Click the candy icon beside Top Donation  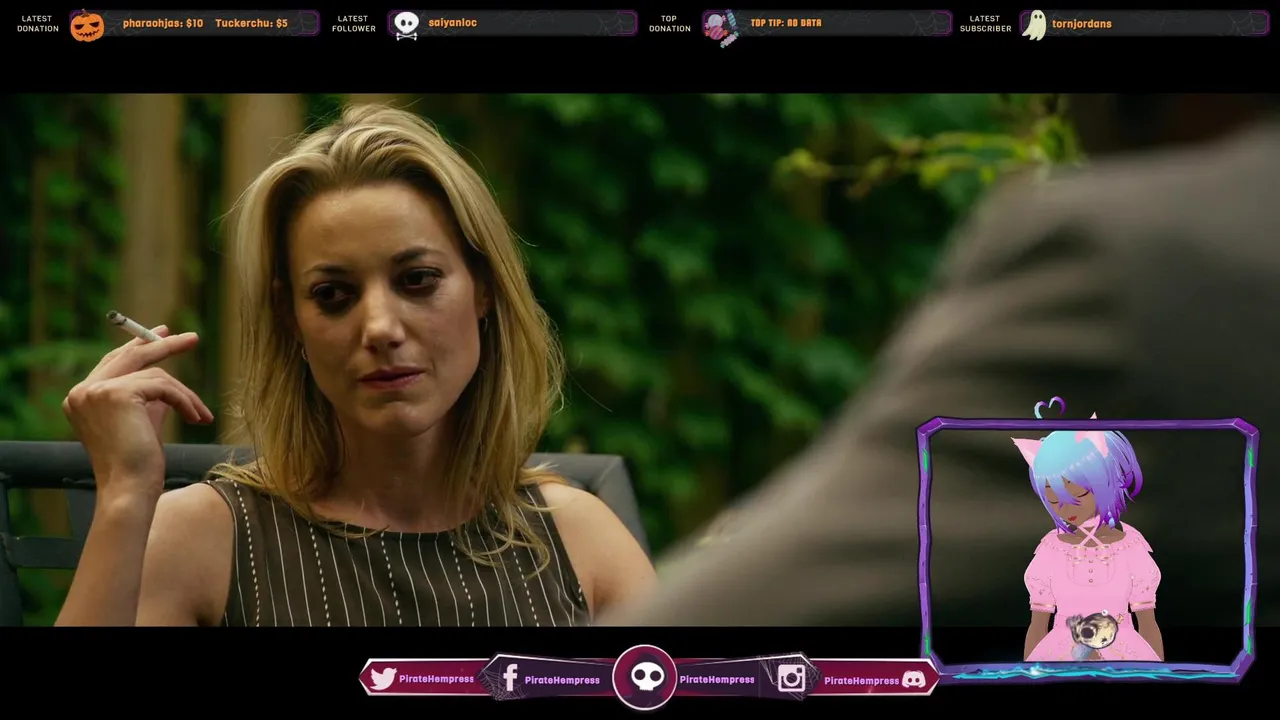click(722, 27)
